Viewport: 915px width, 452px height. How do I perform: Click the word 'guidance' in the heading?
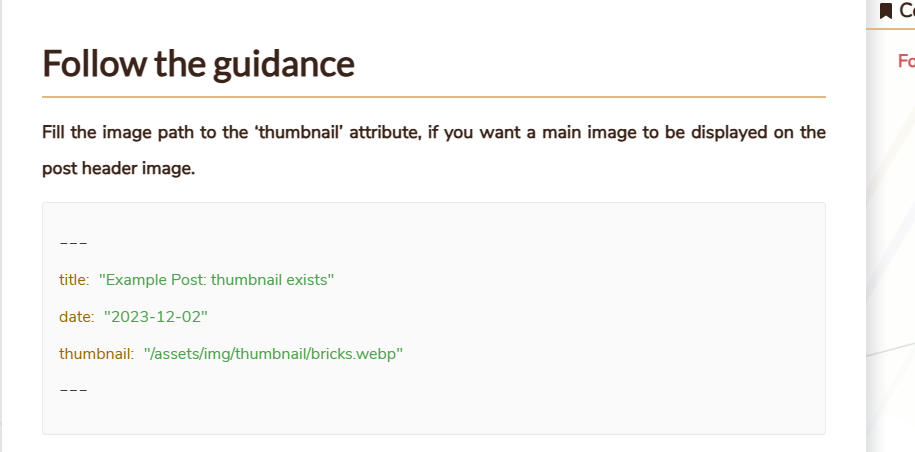283,64
